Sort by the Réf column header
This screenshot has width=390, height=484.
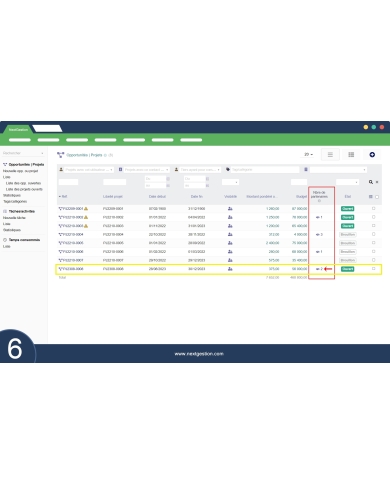[x=63, y=197]
